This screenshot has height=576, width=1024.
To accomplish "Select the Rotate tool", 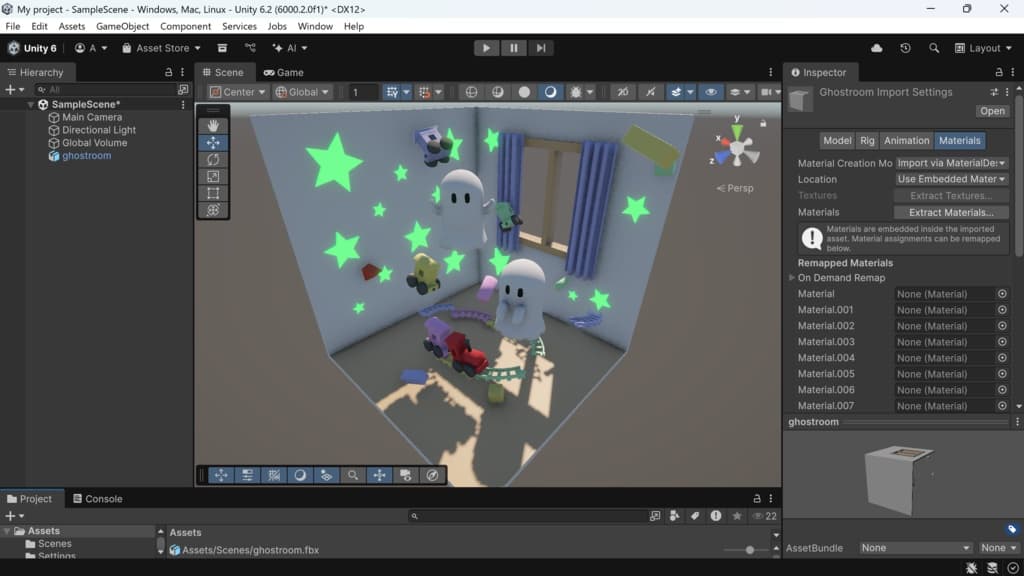I will pos(213,160).
